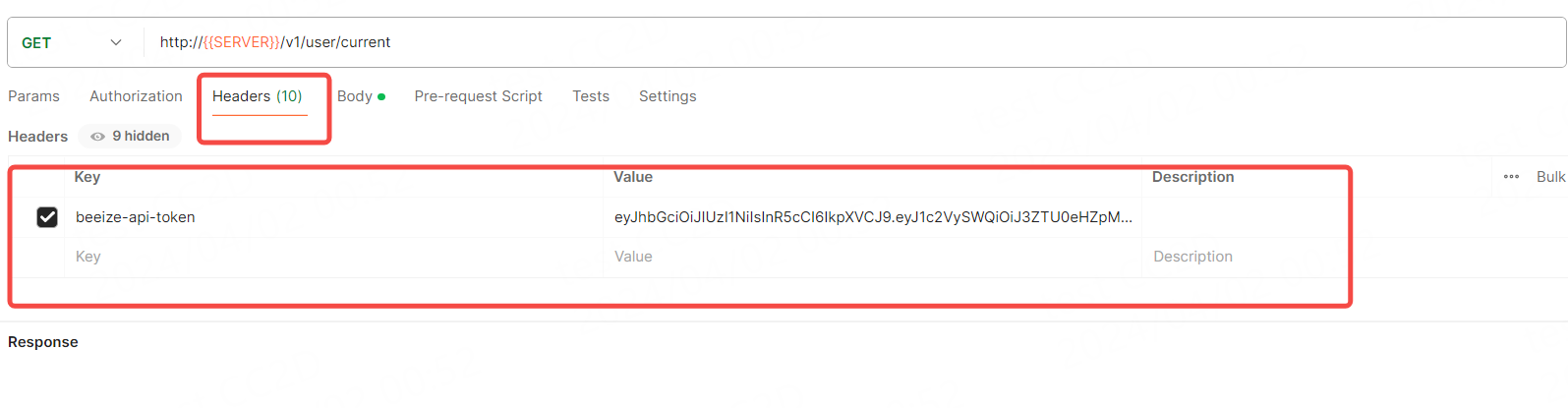The width and height of the screenshot is (1568, 408).
Task: Edit the beeize-api-token key cell
Action: (x=333, y=217)
